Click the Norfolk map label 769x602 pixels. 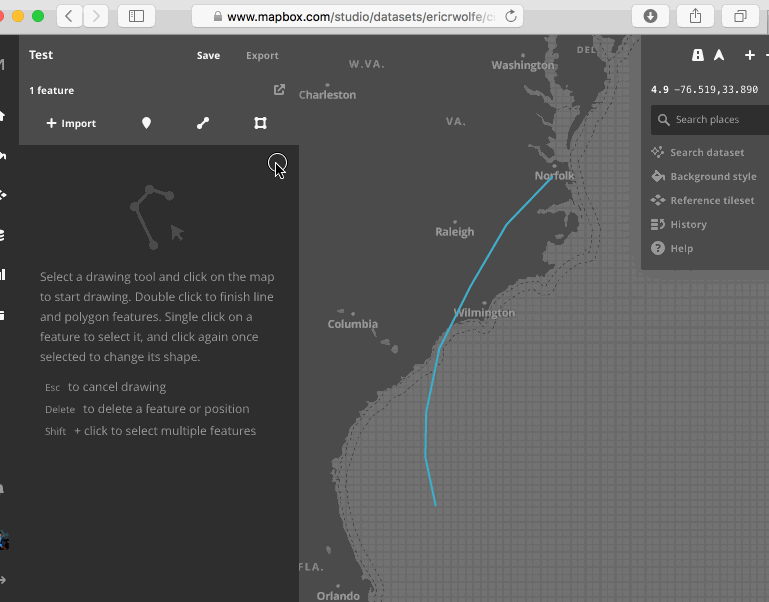[554, 176]
